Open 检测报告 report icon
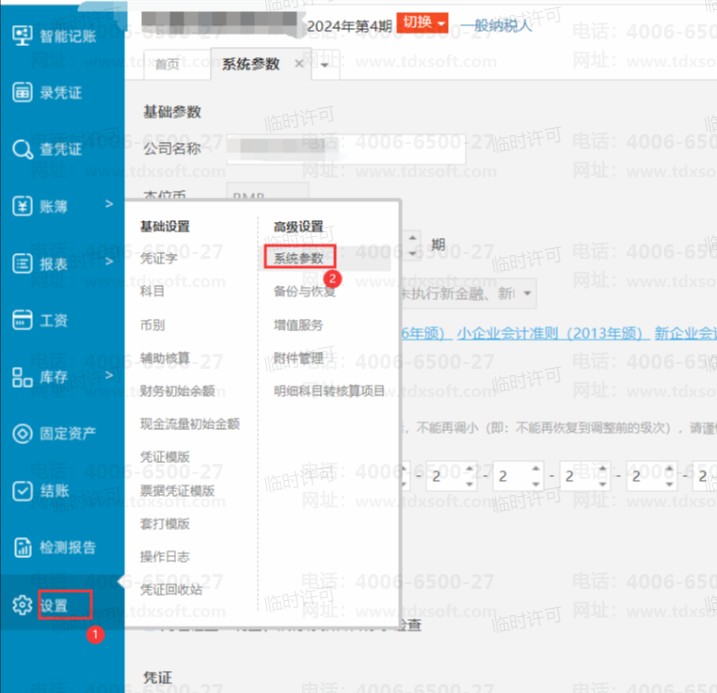The width and height of the screenshot is (717, 693). point(22,548)
